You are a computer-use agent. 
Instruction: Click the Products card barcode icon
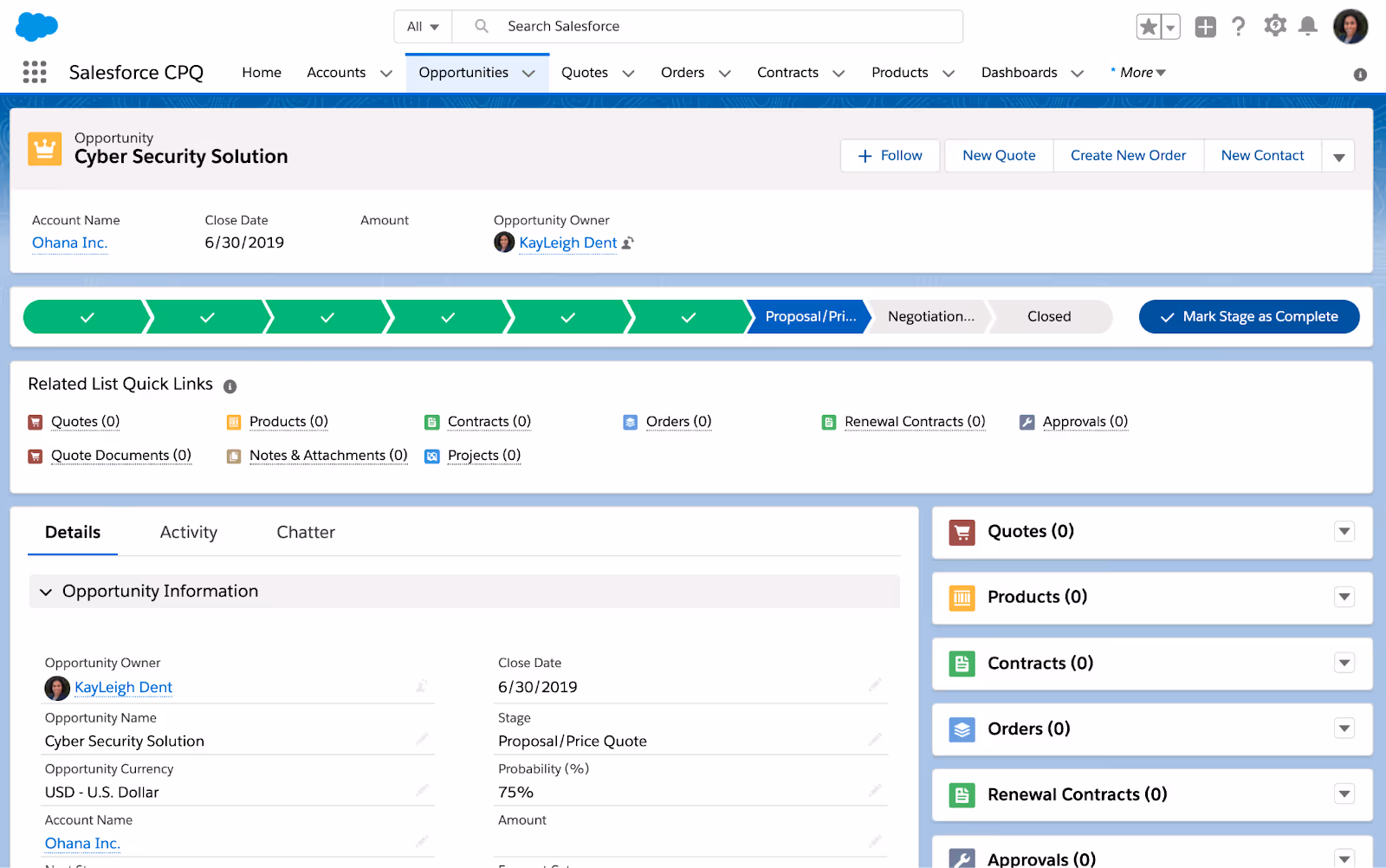962,598
